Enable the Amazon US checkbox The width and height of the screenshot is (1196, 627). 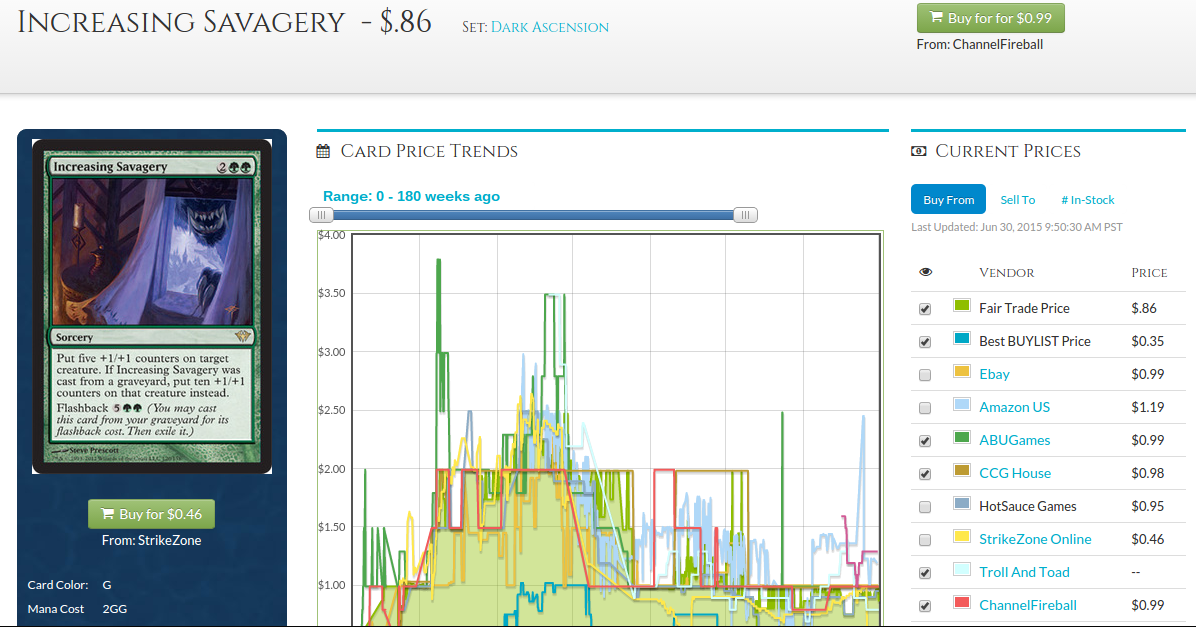point(925,408)
